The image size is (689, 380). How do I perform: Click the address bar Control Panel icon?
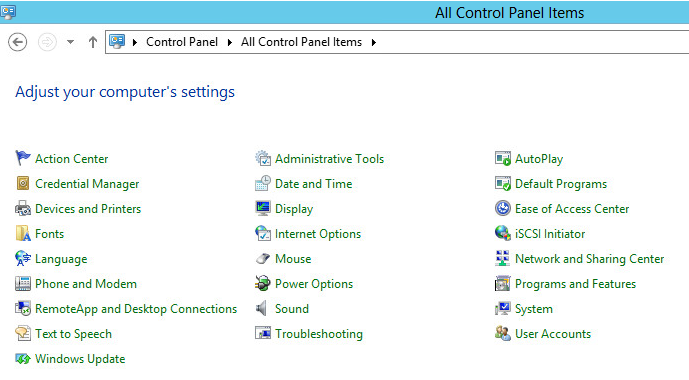pos(117,42)
